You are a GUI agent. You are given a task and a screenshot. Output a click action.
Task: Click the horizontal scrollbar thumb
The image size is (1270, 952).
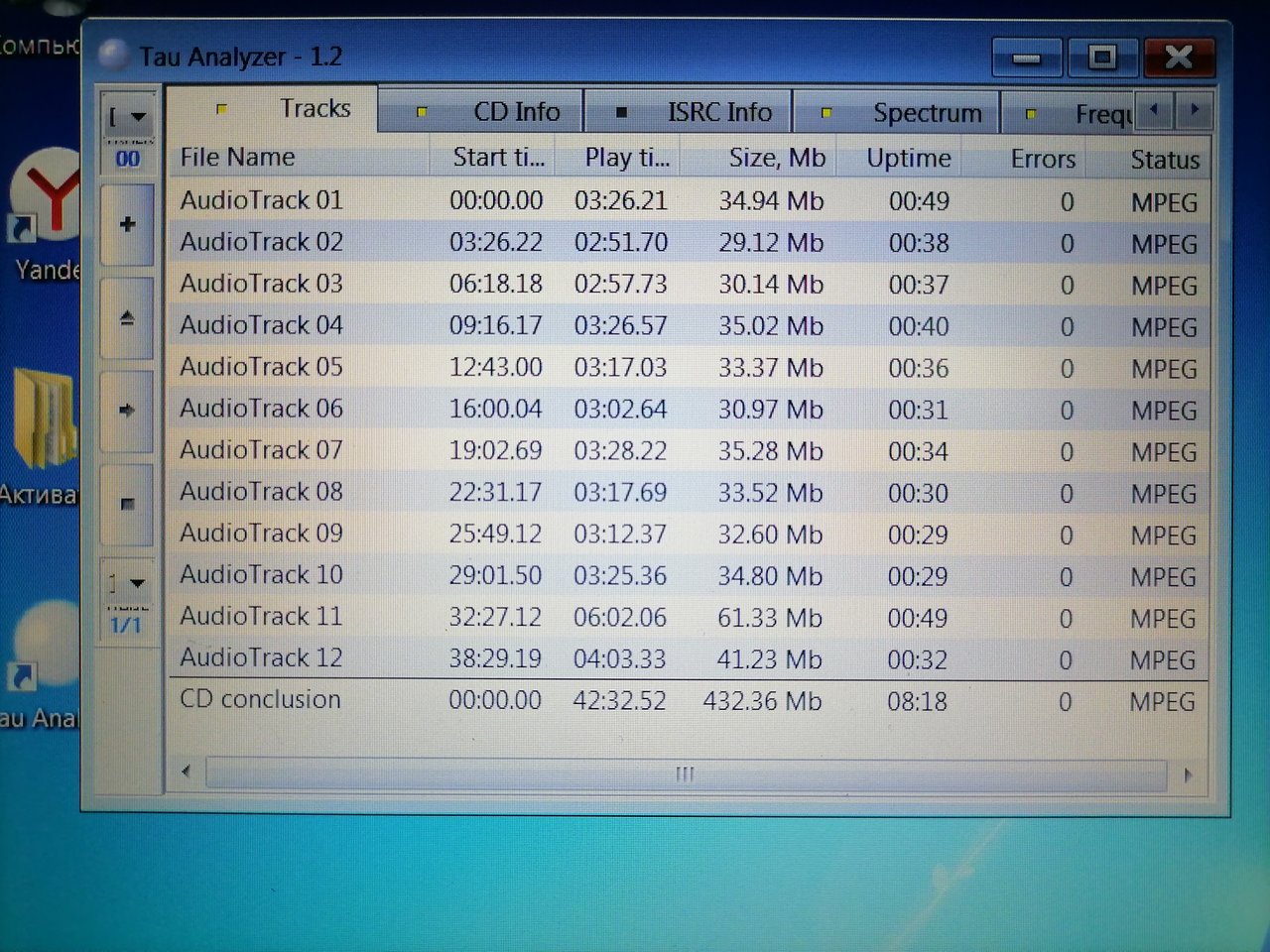pyautogui.click(x=686, y=773)
